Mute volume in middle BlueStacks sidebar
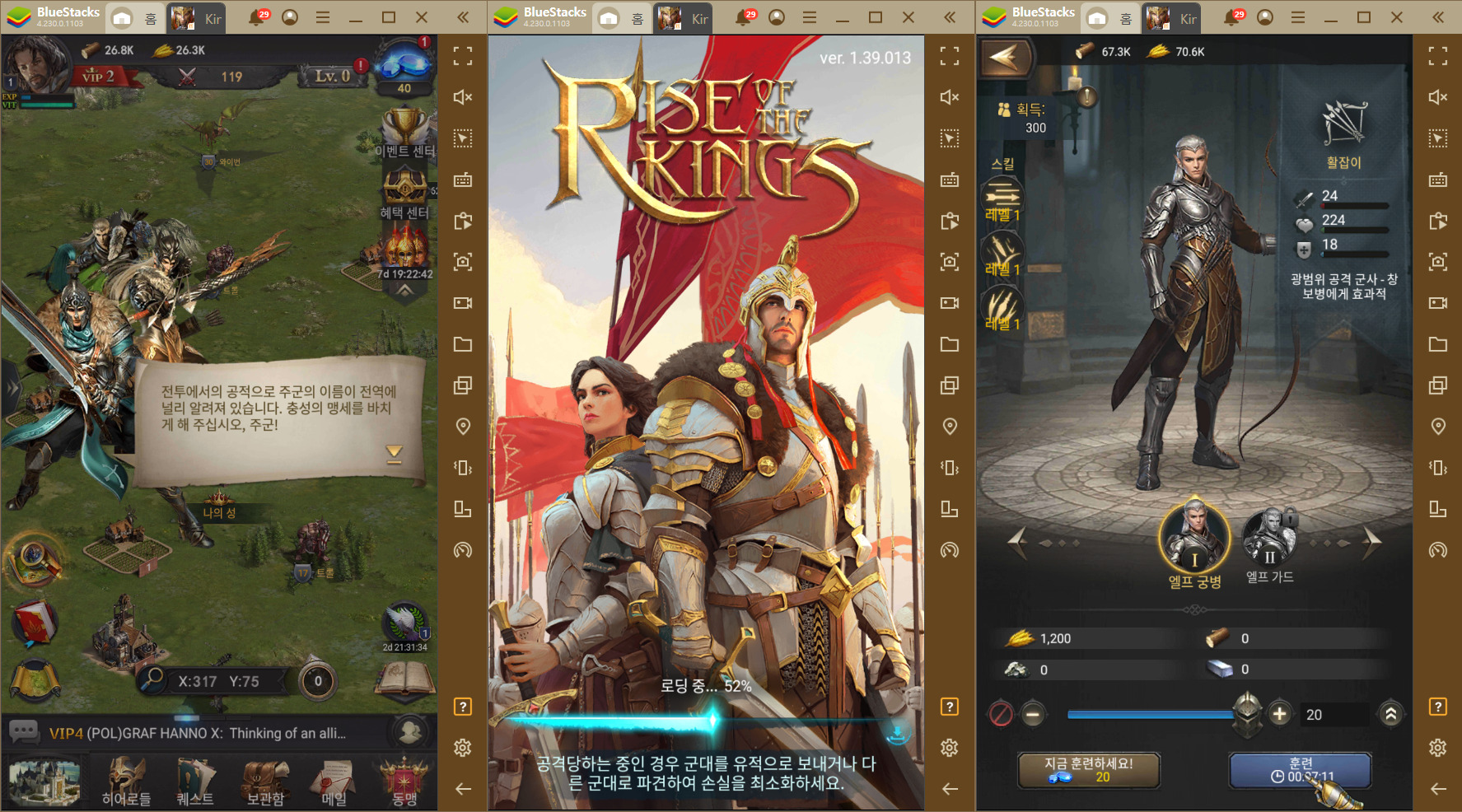 coord(950,97)
